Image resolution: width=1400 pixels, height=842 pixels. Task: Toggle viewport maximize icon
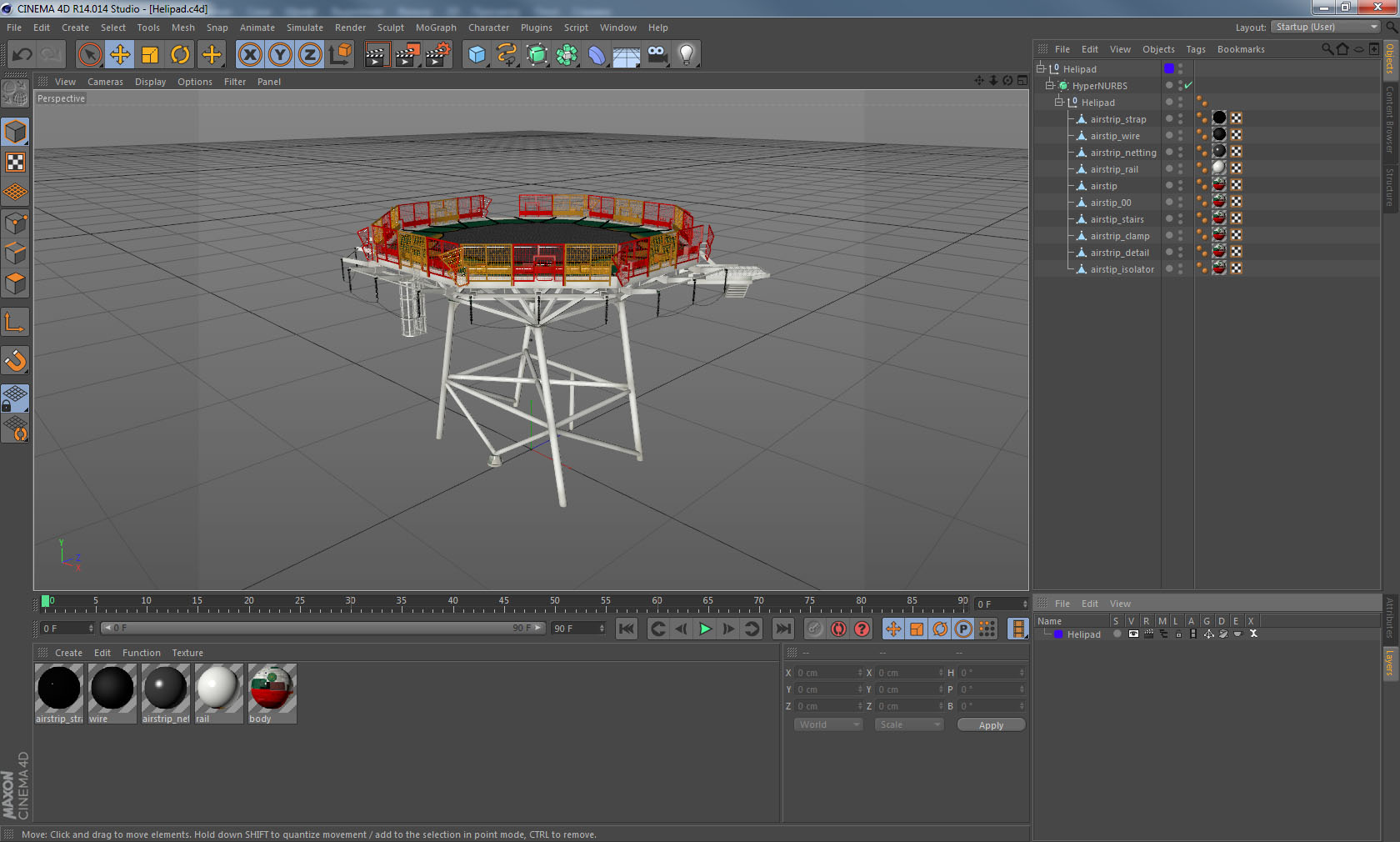[1022, 81]
